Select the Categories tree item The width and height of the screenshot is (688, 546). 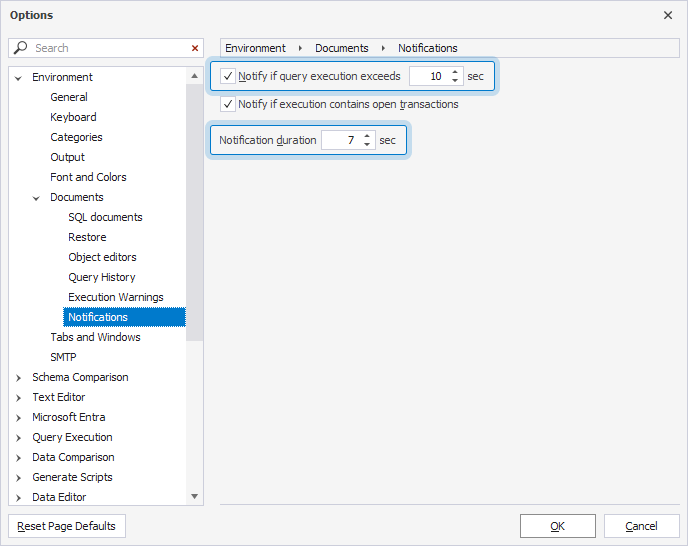point(76,137)
